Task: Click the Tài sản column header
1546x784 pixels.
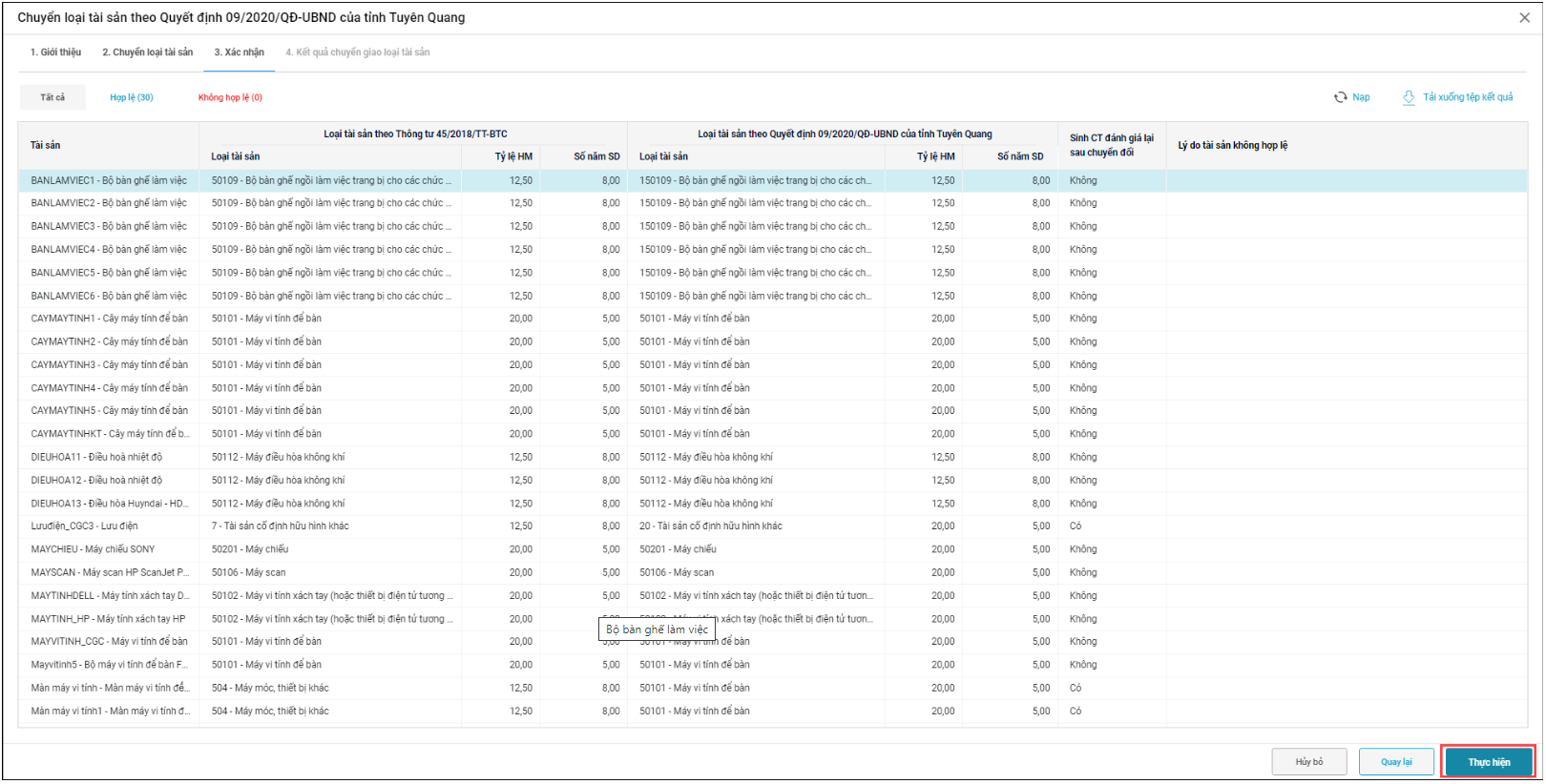Action: point(45,145)
